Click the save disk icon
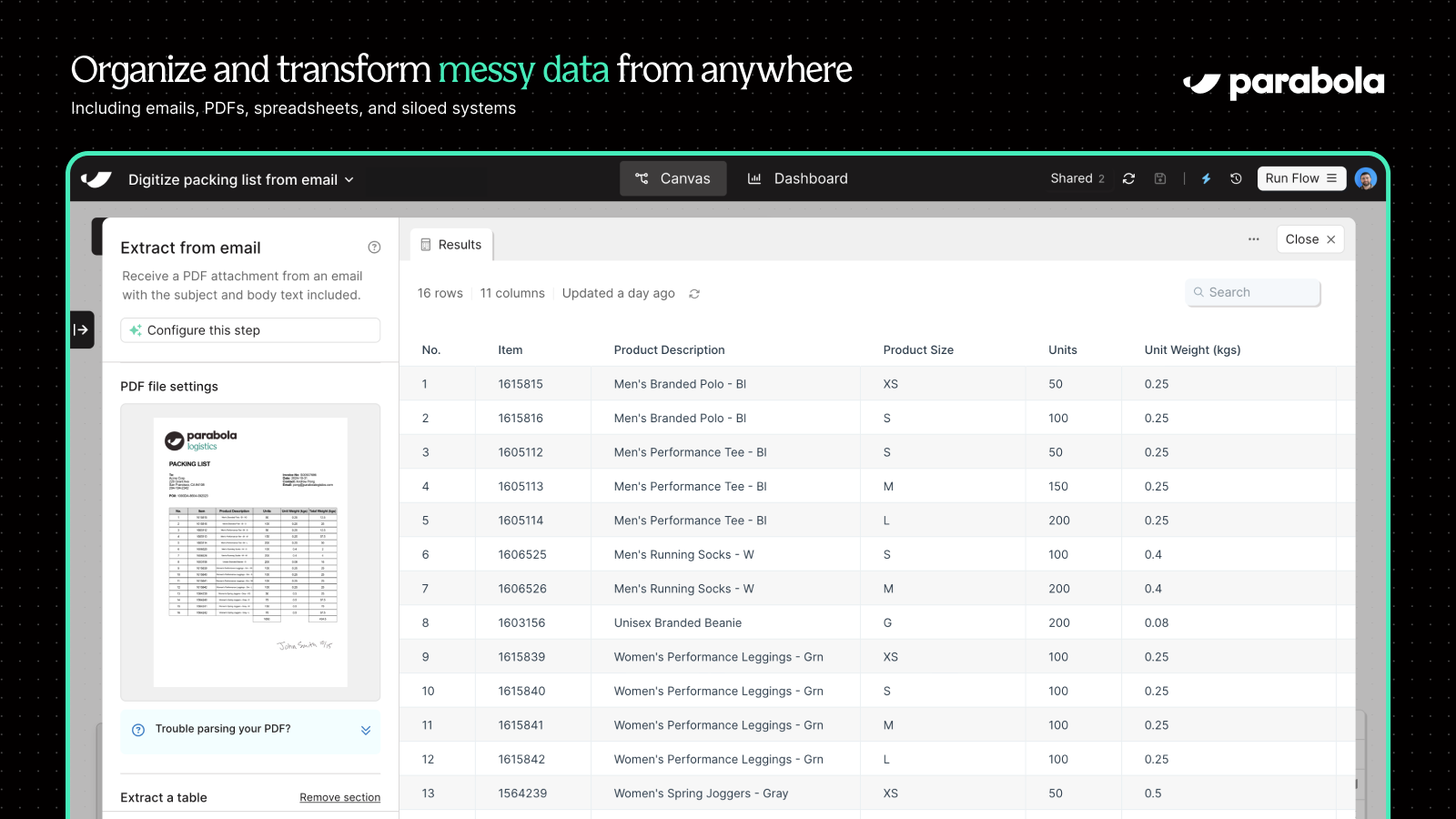Screen dimensions: 1456x819 pos(1160,178)
